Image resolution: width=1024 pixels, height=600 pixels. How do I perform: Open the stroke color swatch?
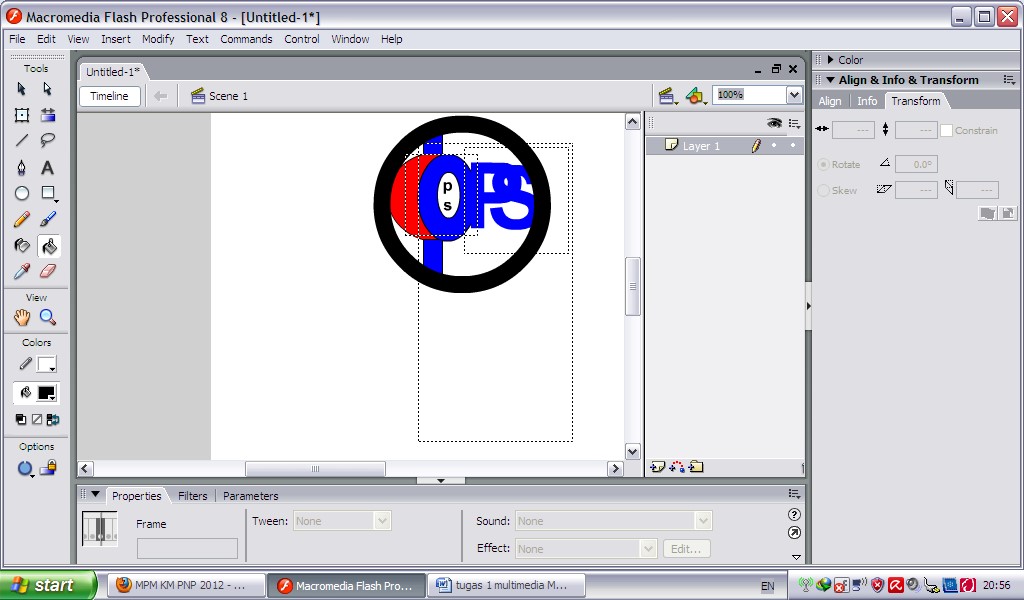(46, 364)
